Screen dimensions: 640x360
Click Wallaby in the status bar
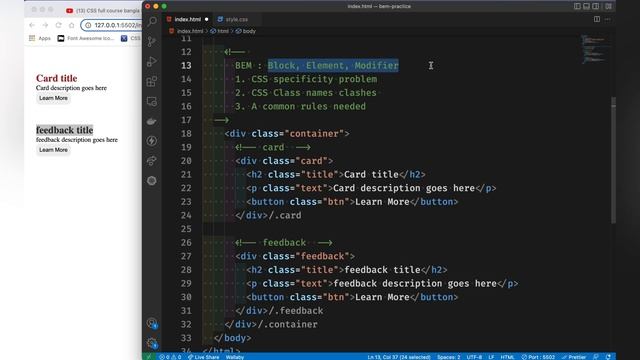click(235, 357)
